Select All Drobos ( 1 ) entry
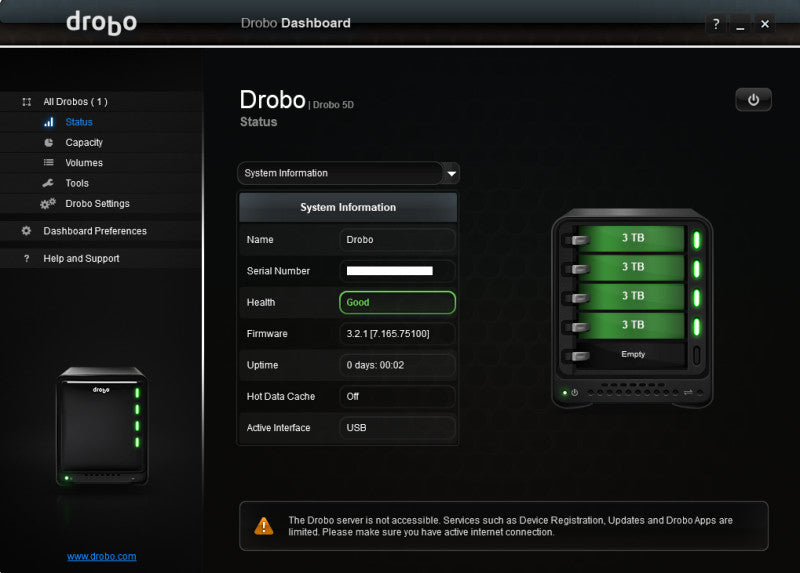 click(x=76, y=102)
